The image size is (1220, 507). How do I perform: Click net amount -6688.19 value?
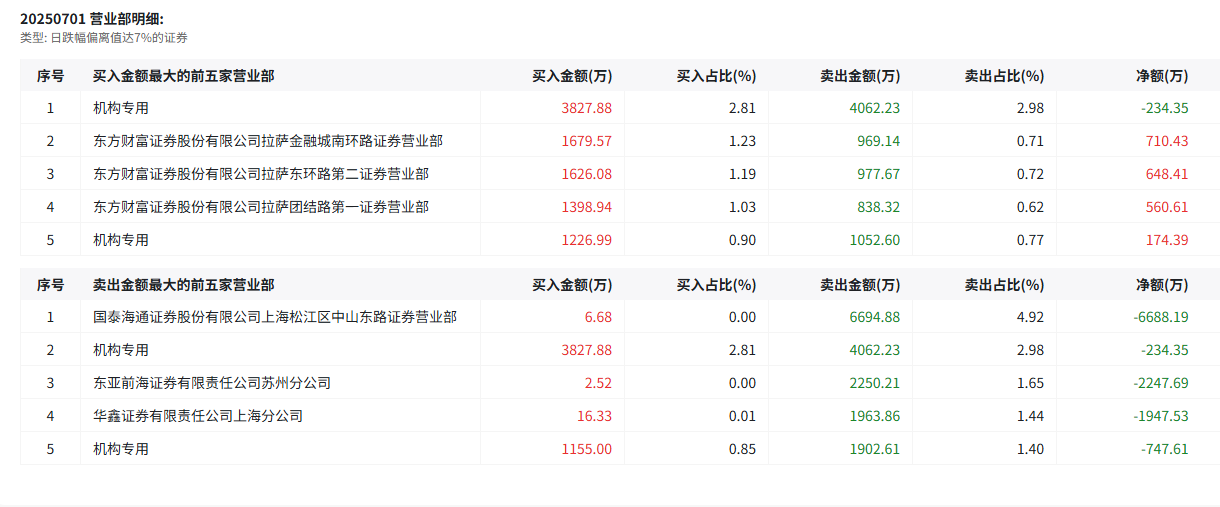pos(1161,317)
